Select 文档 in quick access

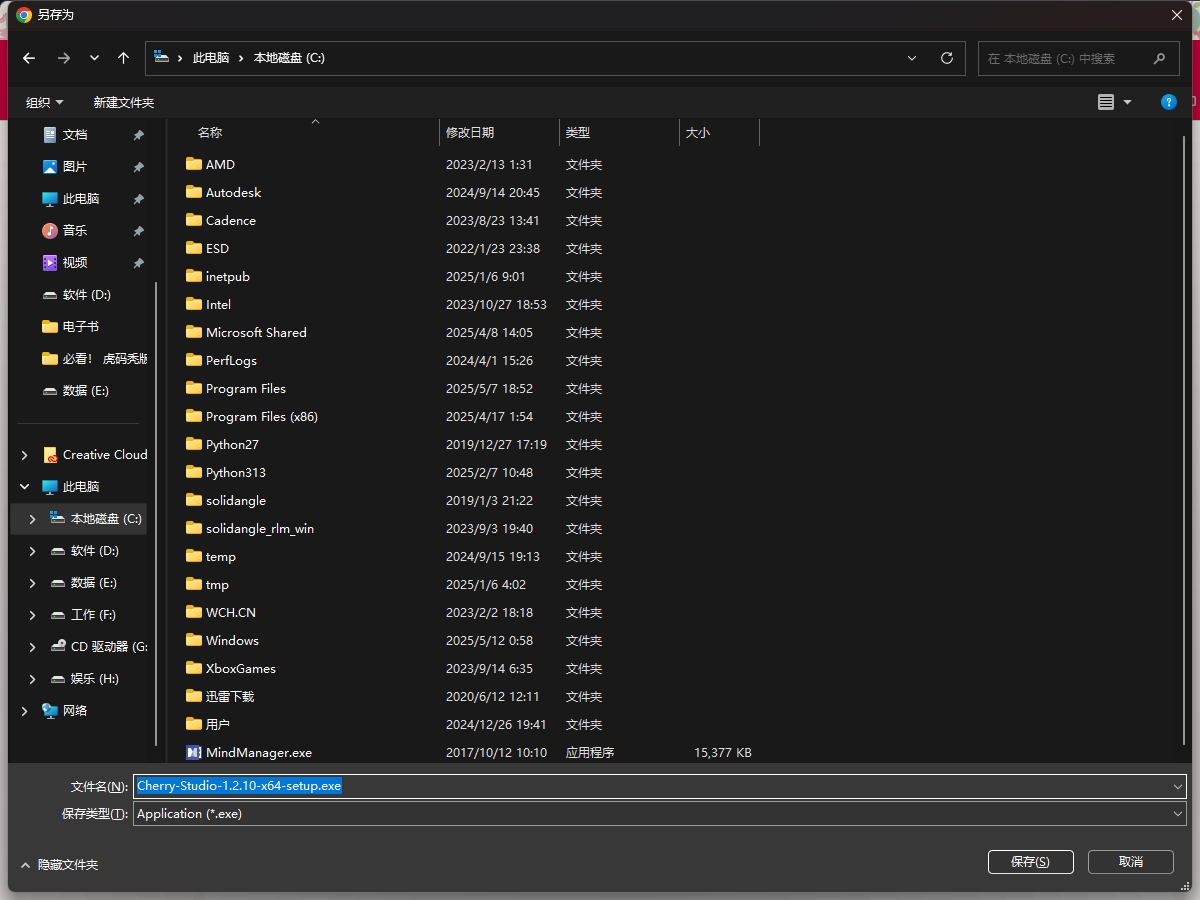75,134
